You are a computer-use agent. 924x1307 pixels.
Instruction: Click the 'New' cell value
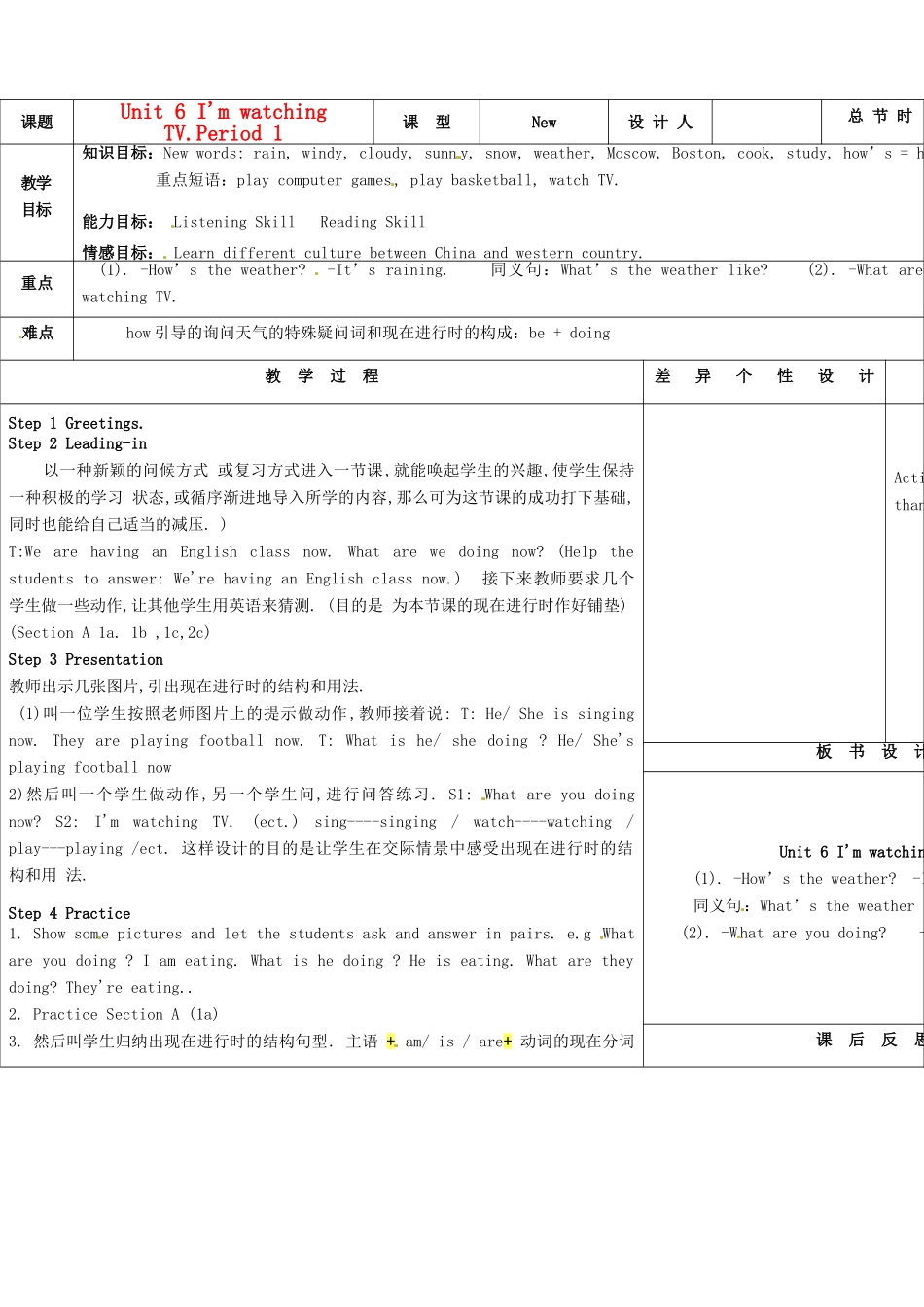pyautogui.click(x=544, y=123)
